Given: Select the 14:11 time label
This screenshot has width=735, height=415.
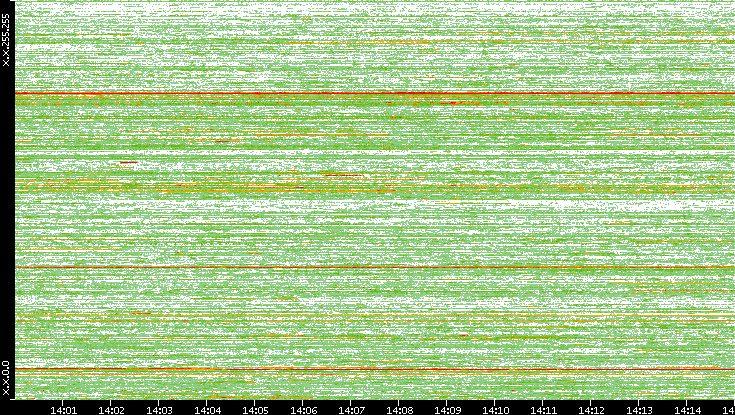Looking at the screenshot, I should pos(543,410).
